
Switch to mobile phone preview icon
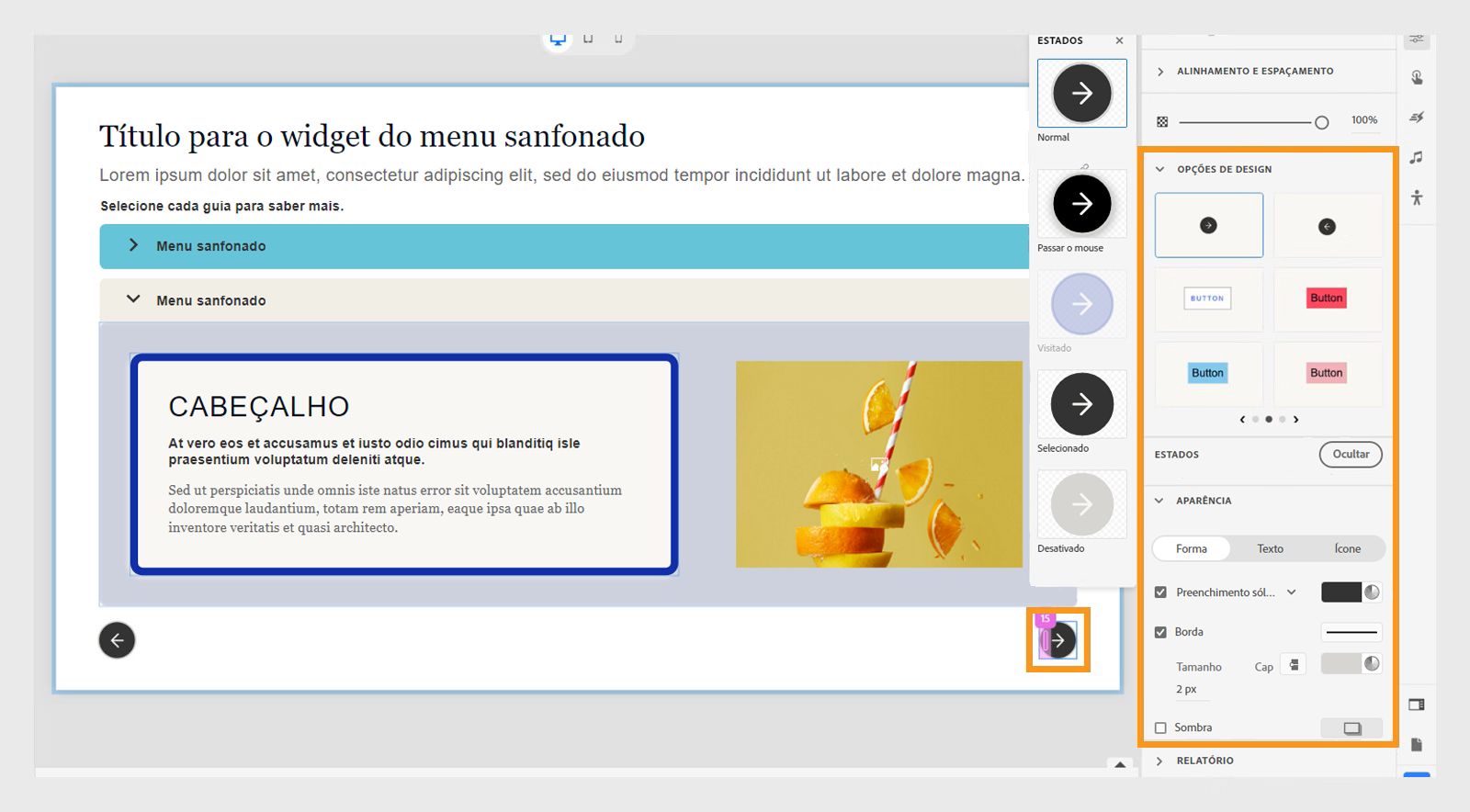(x=618, y=39)
